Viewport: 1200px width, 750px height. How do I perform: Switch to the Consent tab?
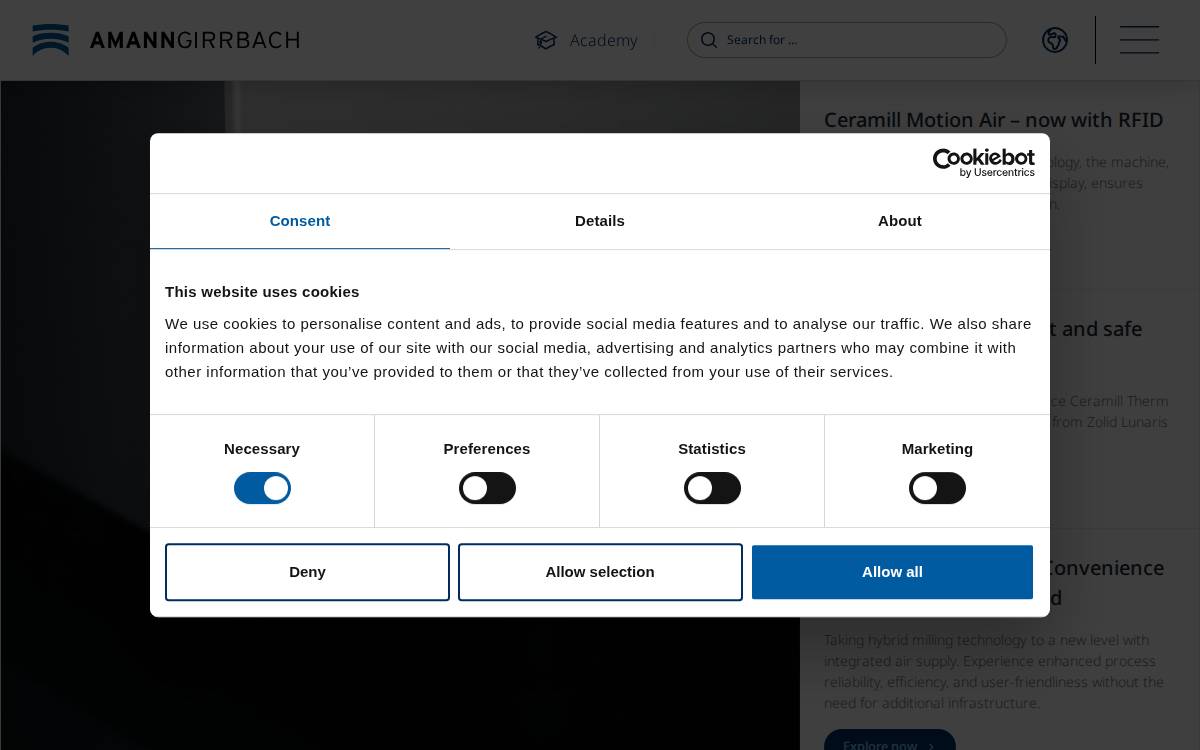pyautogui.click(x=300, y=221)
